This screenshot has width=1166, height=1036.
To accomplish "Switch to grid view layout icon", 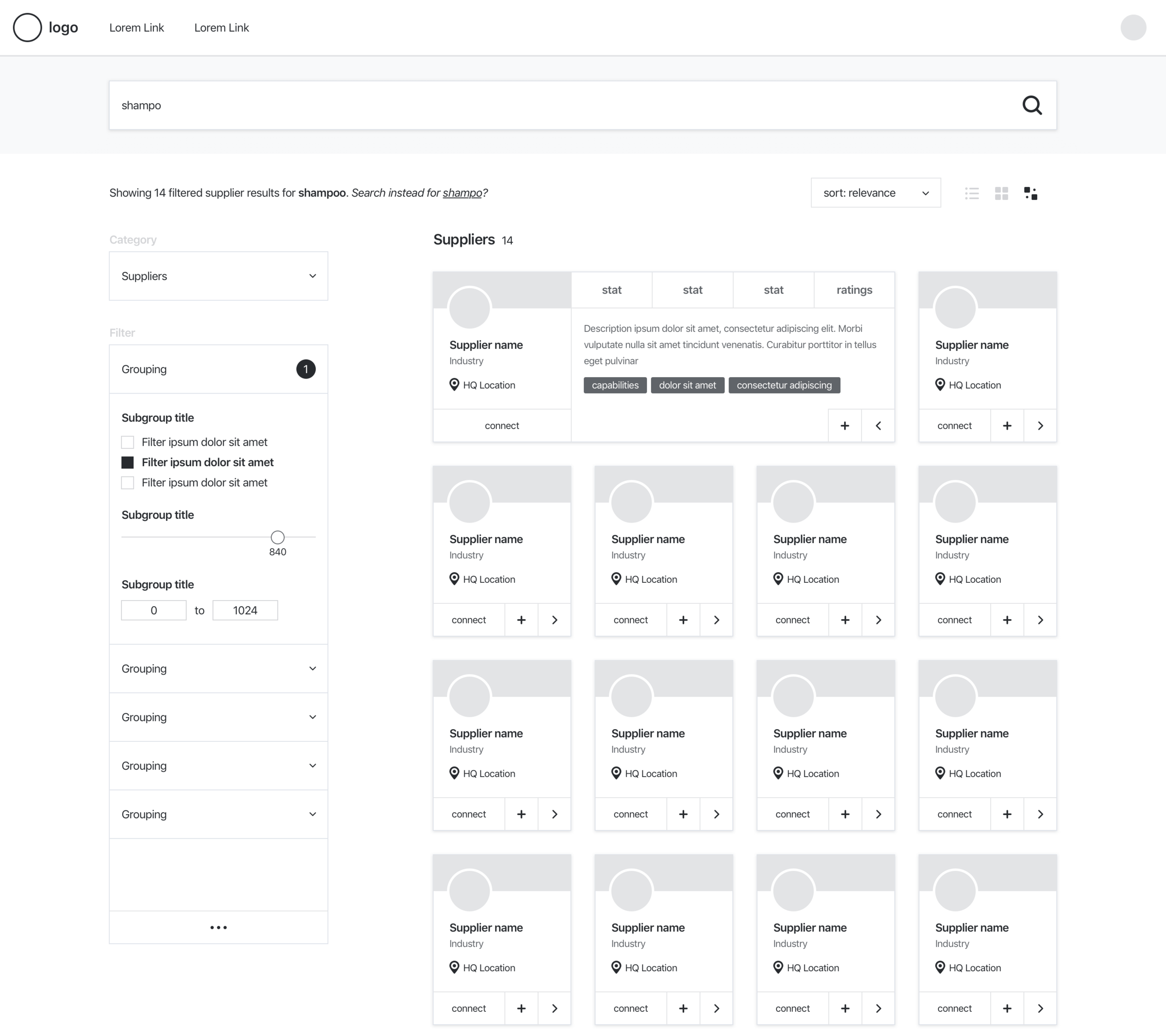I will point(1001,193).
